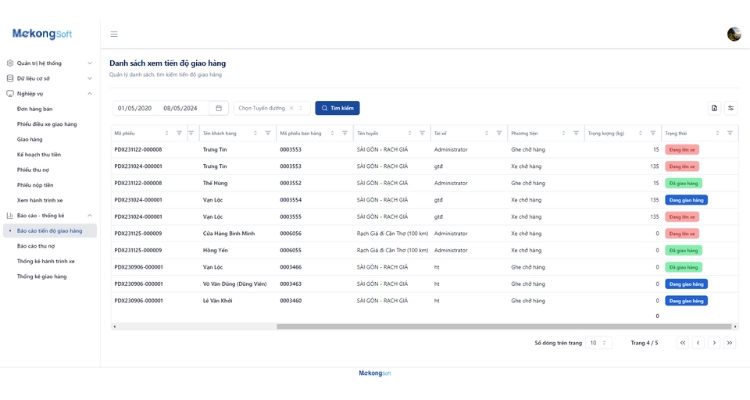Click the Tìm kiếm search button
The width and height of the screenshot is (750, 400).
pyautogui.click(x=337, y=108)
